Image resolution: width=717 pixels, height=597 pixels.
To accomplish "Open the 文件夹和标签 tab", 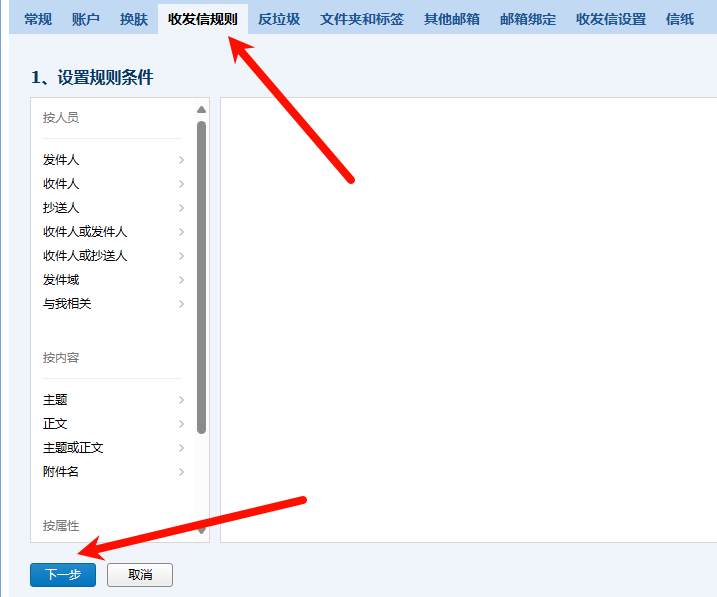I will click(362, 19).
